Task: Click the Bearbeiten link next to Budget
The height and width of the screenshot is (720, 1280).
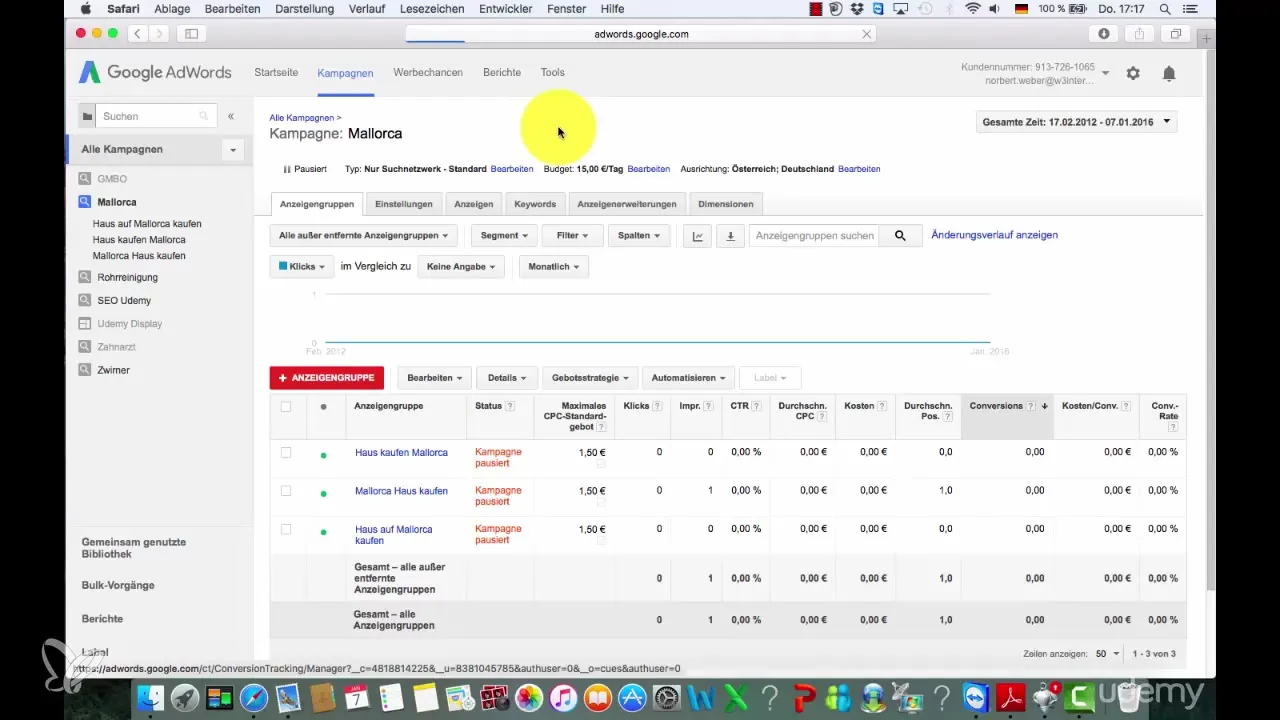Action: click(x=648, y=169)
